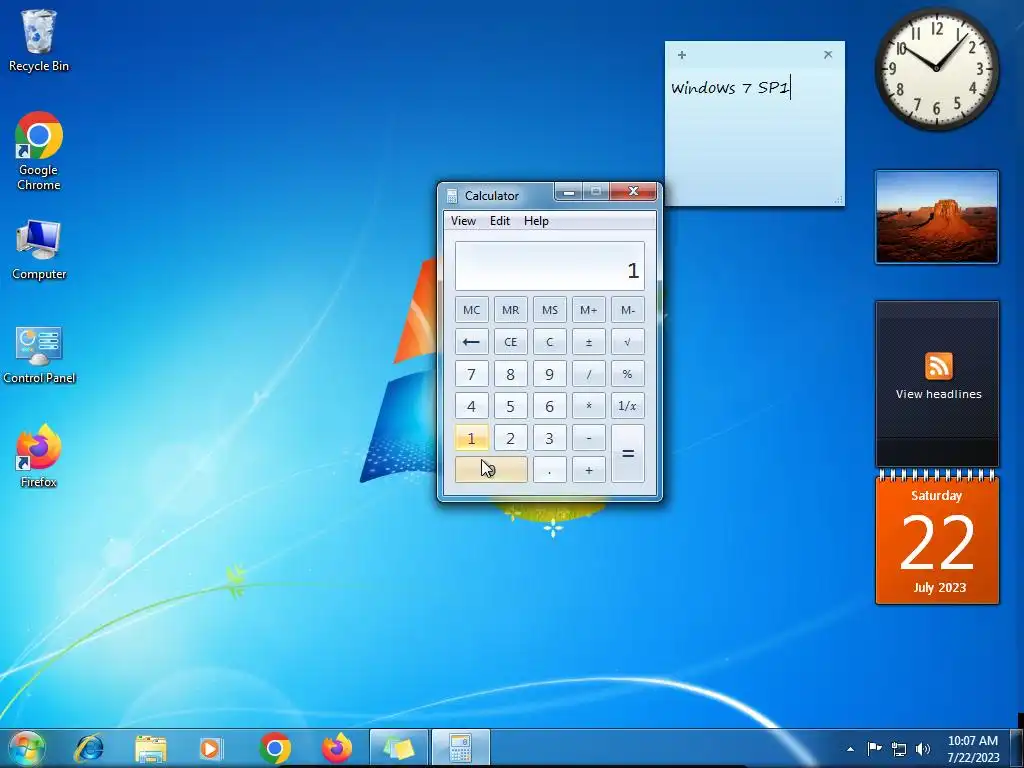Show hidden tray icons arrow
Screen dimensions: 1024x768
[x=850, y=749]
